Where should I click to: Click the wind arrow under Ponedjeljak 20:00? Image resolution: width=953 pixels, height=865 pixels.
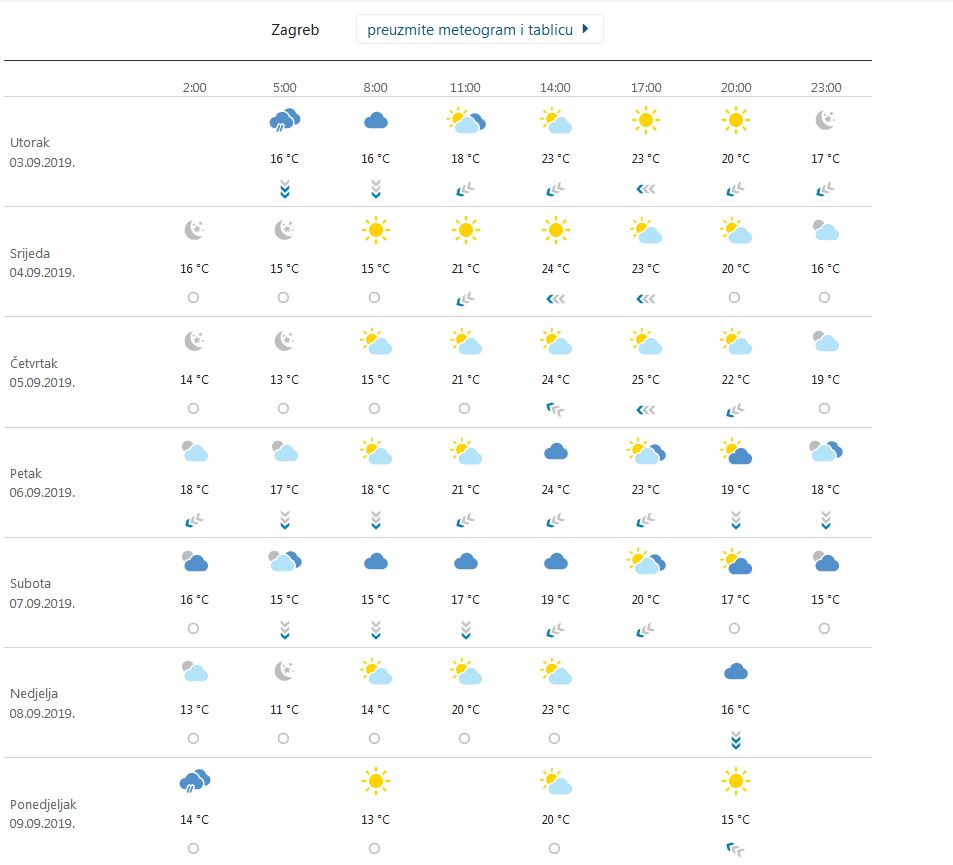(x=736, y=849)
